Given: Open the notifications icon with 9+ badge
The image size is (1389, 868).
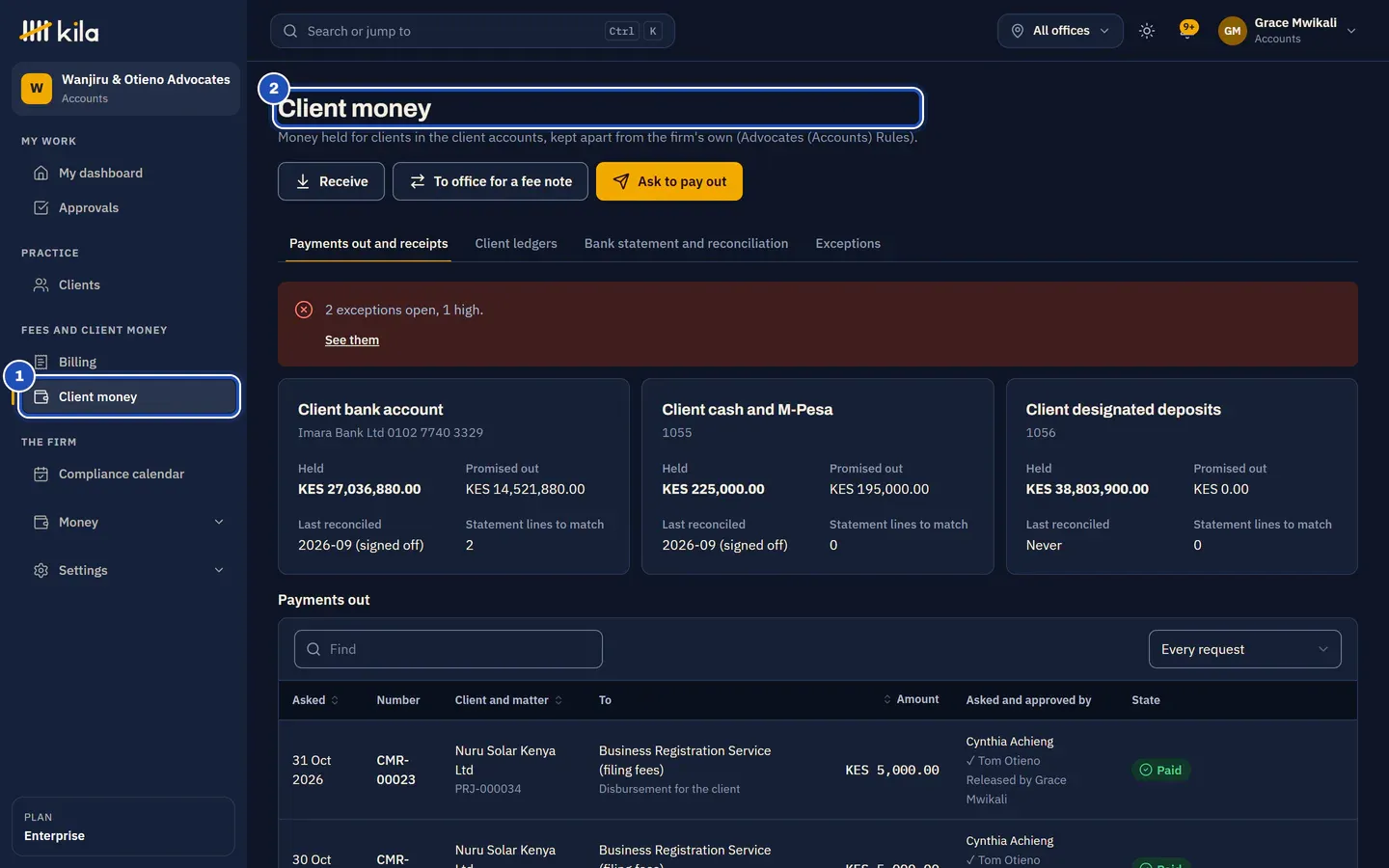Looking at the screenshot, I should pos(1188,30).
